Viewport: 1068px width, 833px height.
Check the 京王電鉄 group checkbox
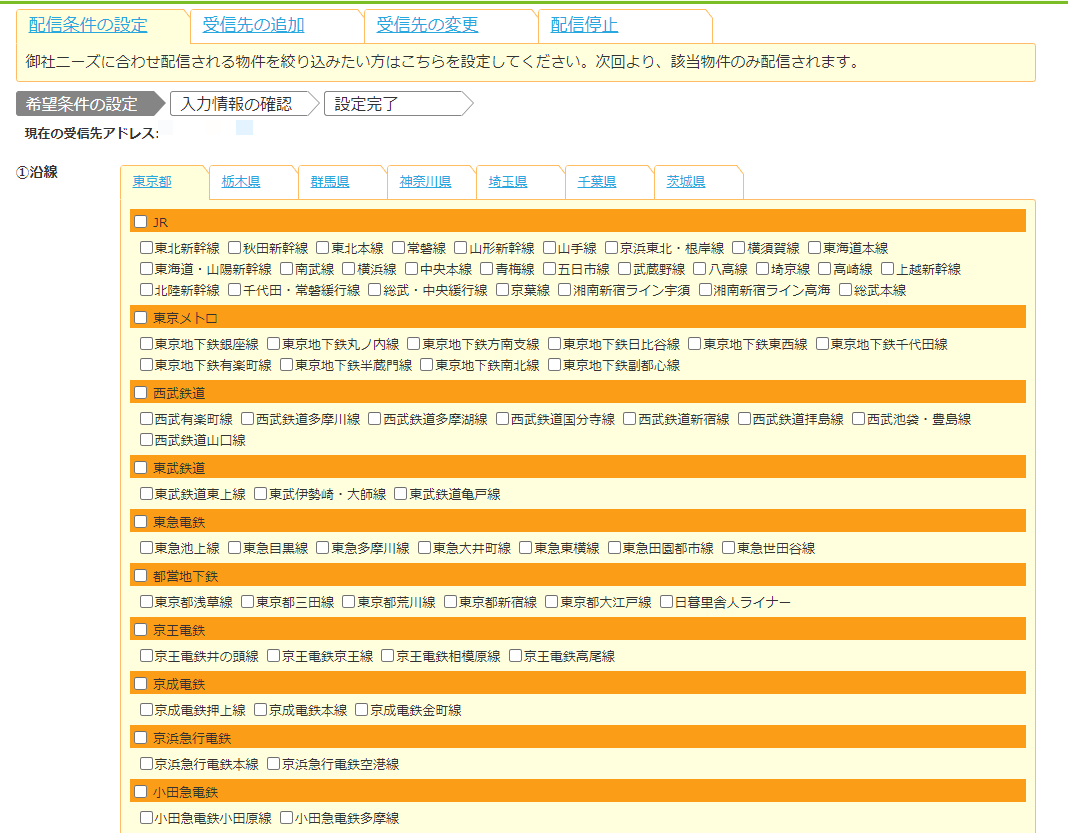(141, 629)
